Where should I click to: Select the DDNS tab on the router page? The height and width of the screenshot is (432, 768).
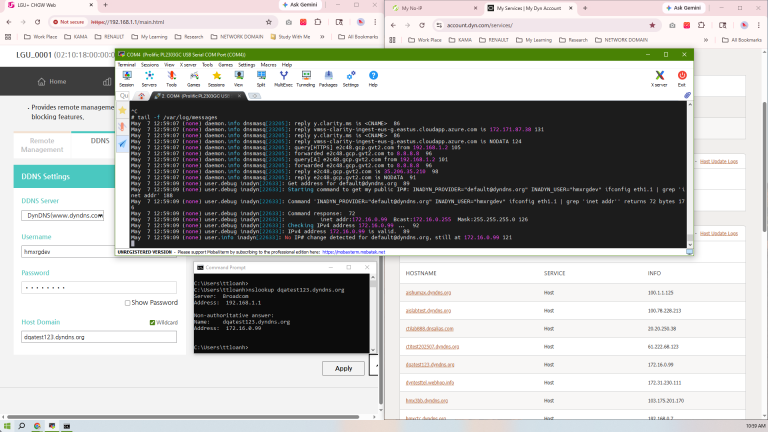point(99,141)
